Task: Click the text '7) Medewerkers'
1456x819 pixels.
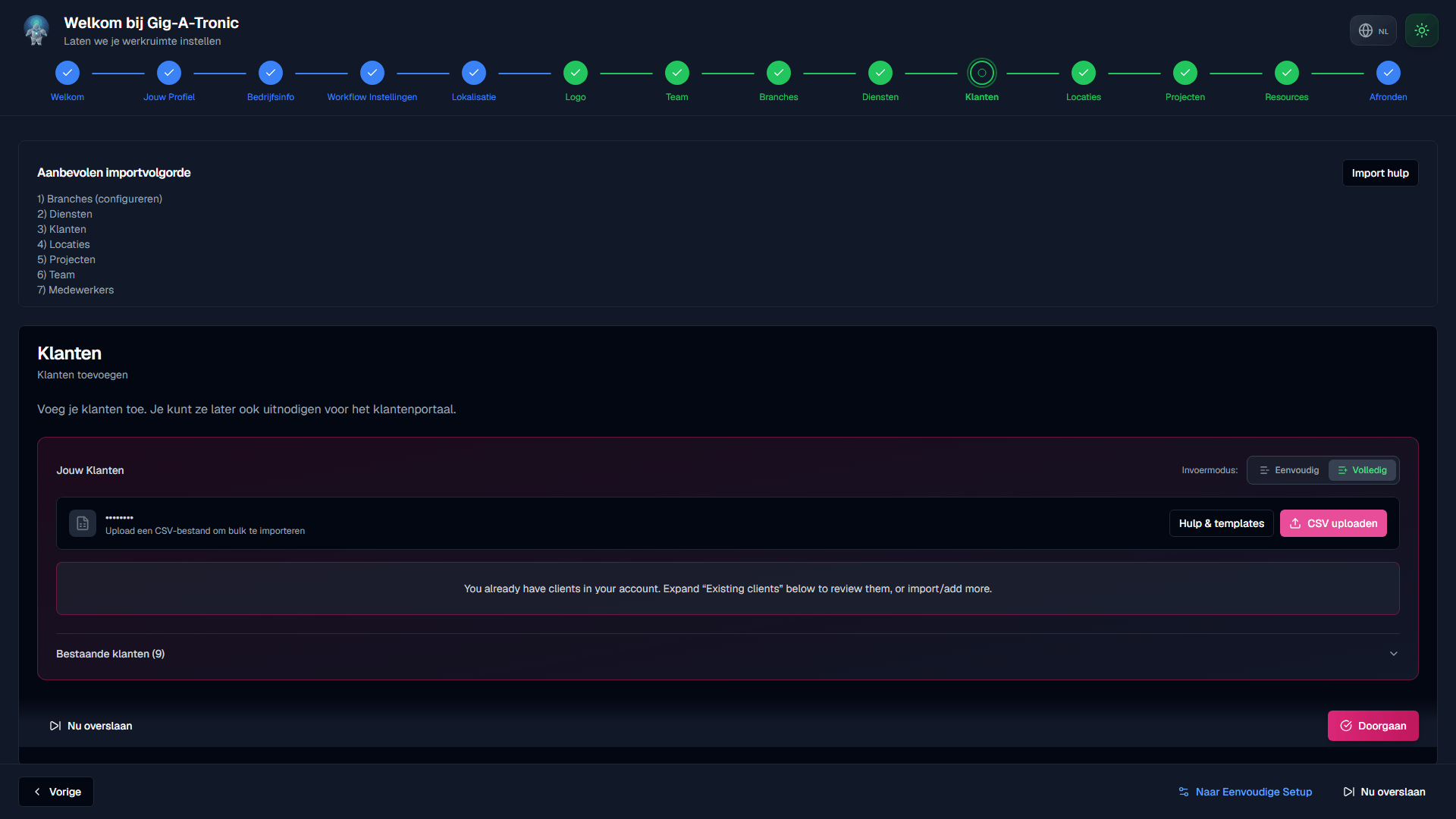Action: coord(75,290)
